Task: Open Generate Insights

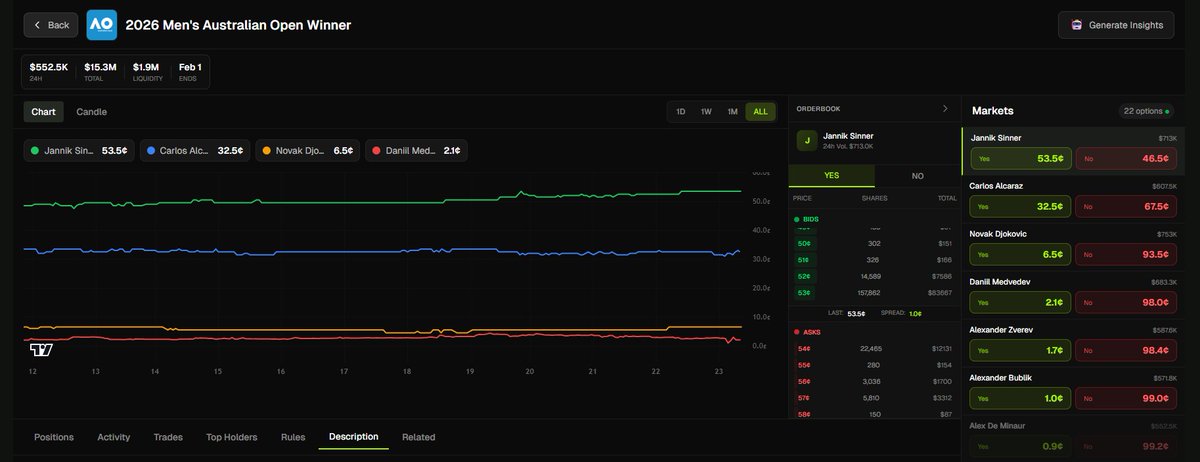Action: click(x=1116, y=25)
